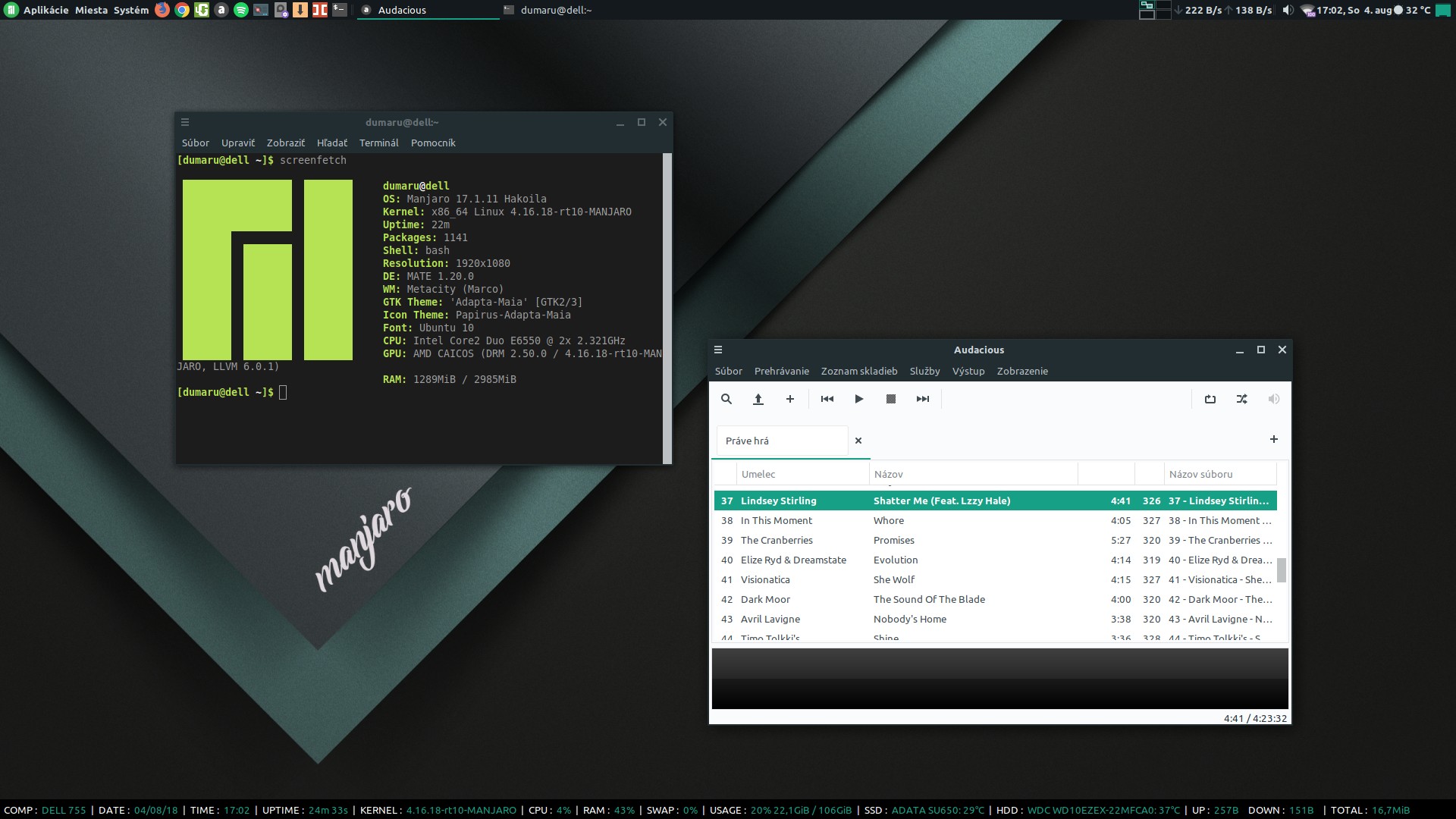Viewport: 1456px width, 819px height.
Task: Select track Whore by In This Moment
Action: pos(888,520)
